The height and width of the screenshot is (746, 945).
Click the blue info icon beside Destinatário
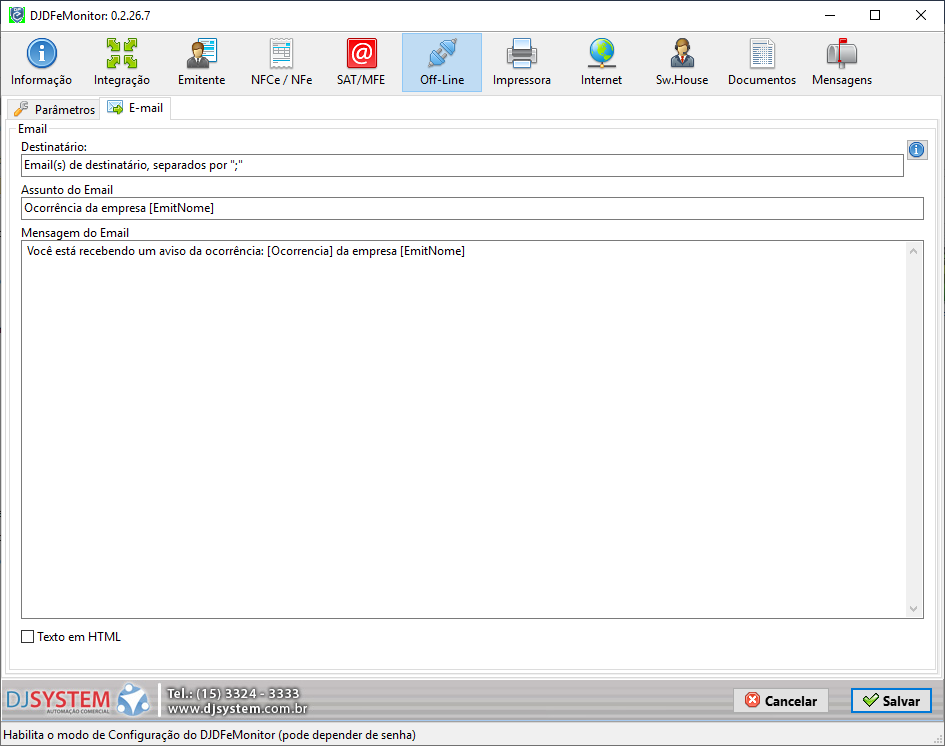tap(916, 150)
